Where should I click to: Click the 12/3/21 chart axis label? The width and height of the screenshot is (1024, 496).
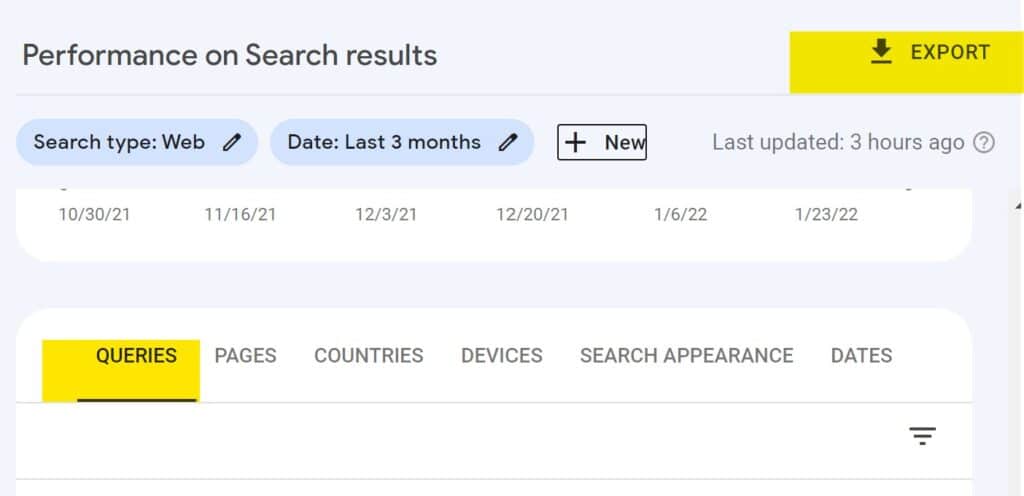point(386,215)
